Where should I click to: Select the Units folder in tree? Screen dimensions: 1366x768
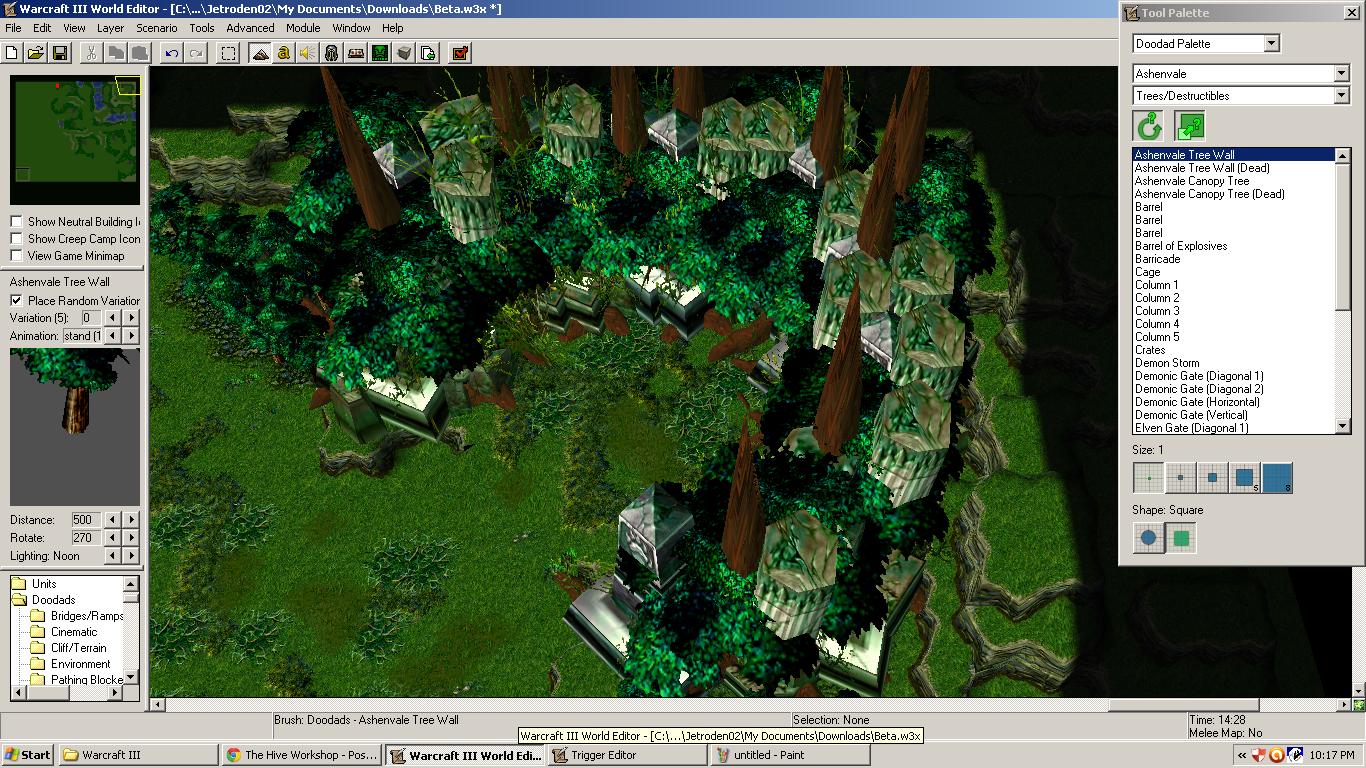44,584
